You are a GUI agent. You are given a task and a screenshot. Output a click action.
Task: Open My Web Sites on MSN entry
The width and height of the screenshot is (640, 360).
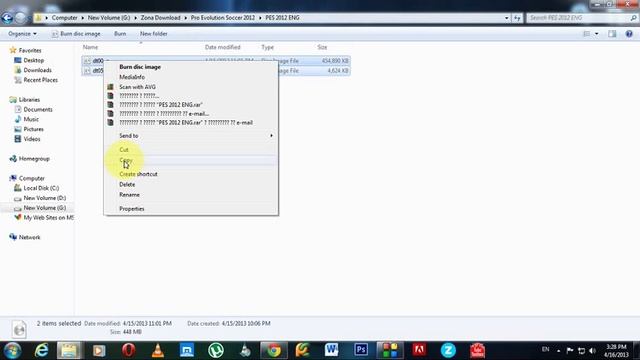coord(48,218)
